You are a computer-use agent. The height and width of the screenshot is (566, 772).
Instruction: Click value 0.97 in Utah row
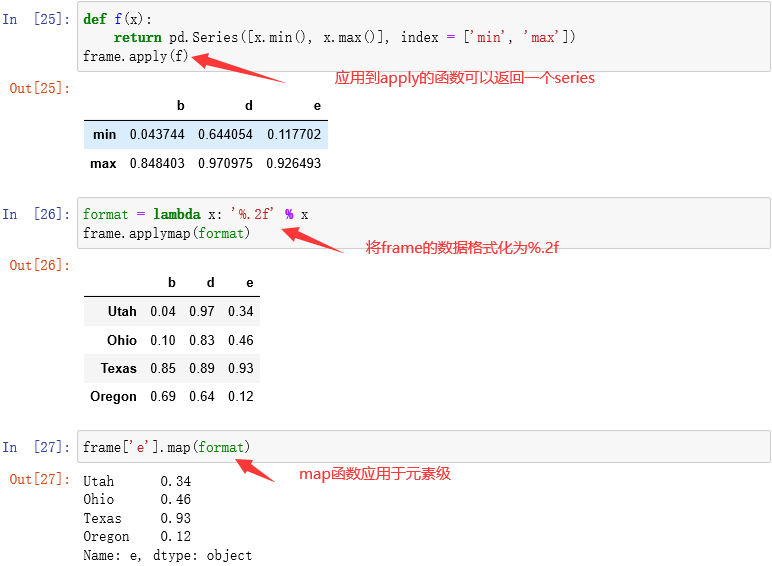click(202, 312)
